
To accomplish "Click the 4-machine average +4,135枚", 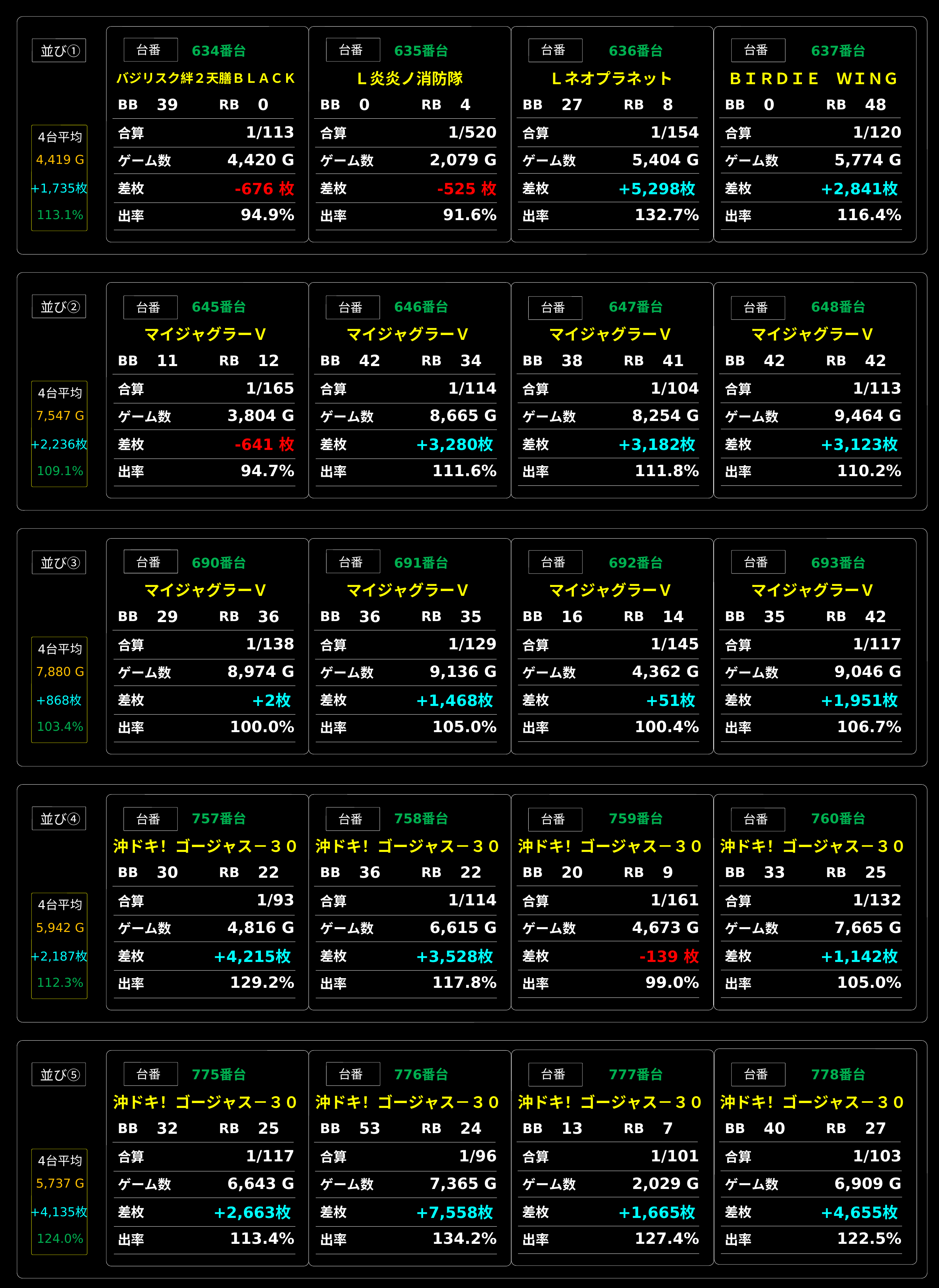I will pyautogui.click(x=59, y=1212).
